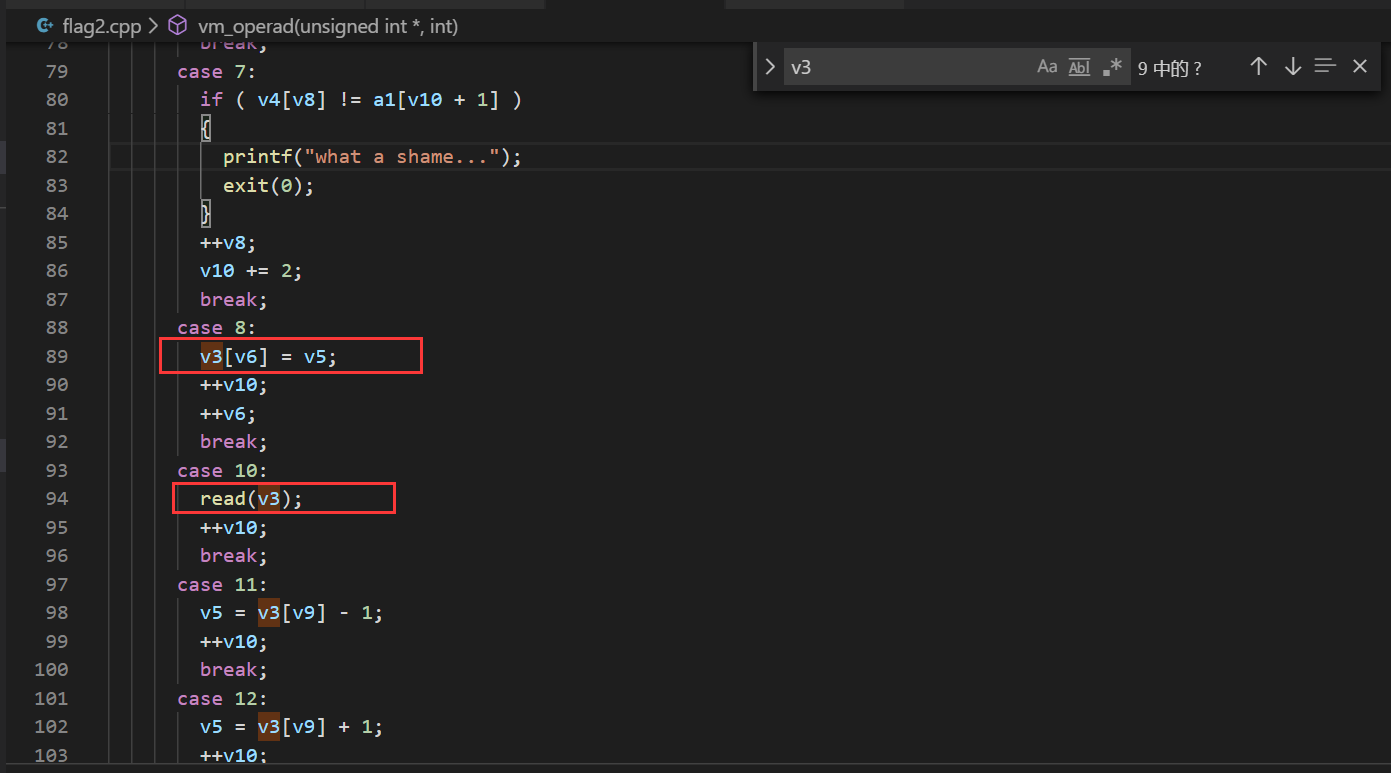Click 'v5 = v3[v9] - 1;' line

tap(291, 613)
